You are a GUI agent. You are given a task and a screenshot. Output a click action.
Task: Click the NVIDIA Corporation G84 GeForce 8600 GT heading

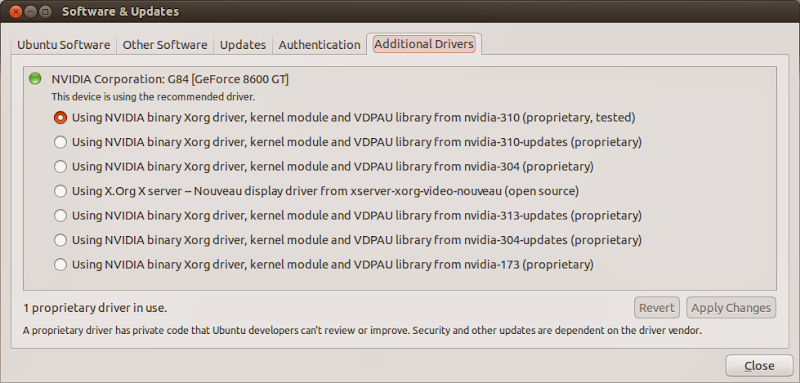170,80
